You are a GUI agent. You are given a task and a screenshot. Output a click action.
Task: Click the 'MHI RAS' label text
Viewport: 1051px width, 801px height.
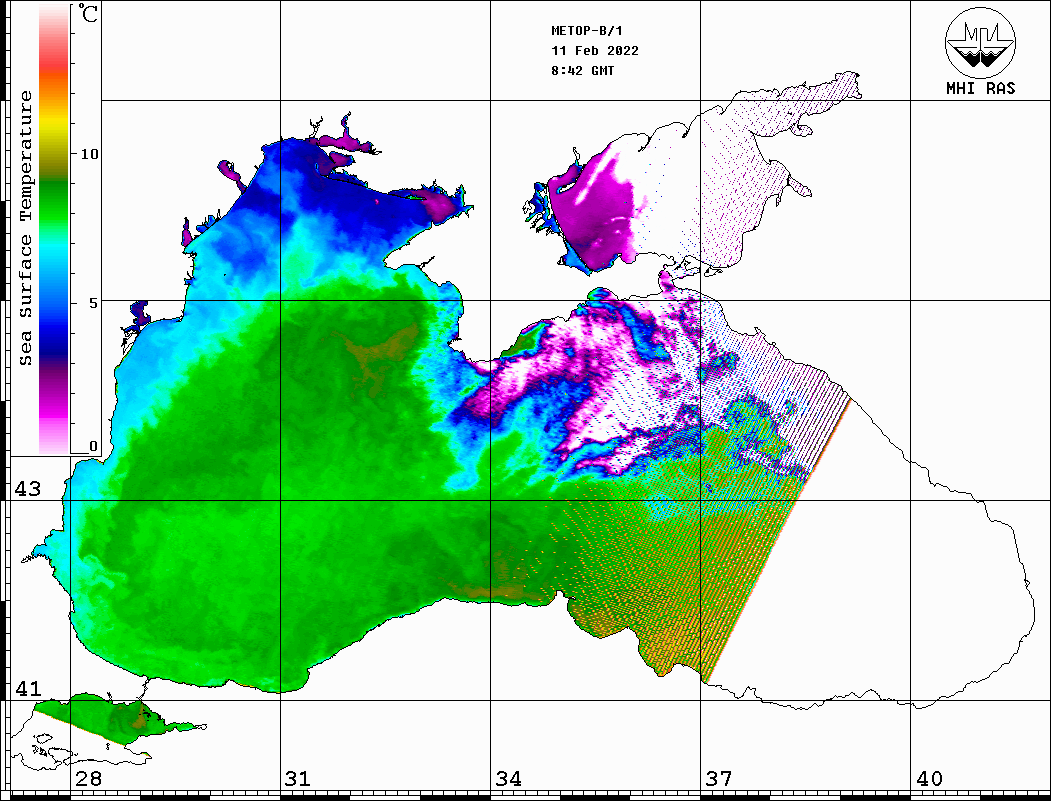click(981, 88)
